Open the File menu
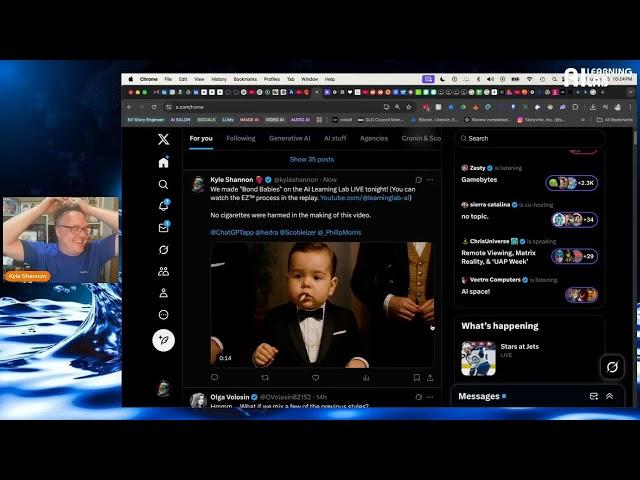The height and width of the screenshot is (480, 640). click(168, 79)
